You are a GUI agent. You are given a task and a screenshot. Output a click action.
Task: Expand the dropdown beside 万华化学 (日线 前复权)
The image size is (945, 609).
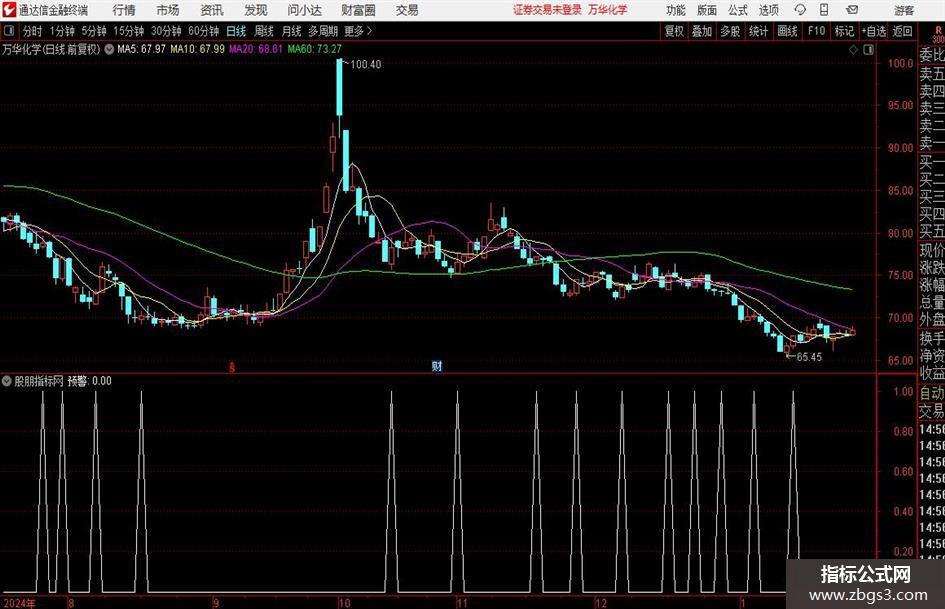[x=109, y=49]
